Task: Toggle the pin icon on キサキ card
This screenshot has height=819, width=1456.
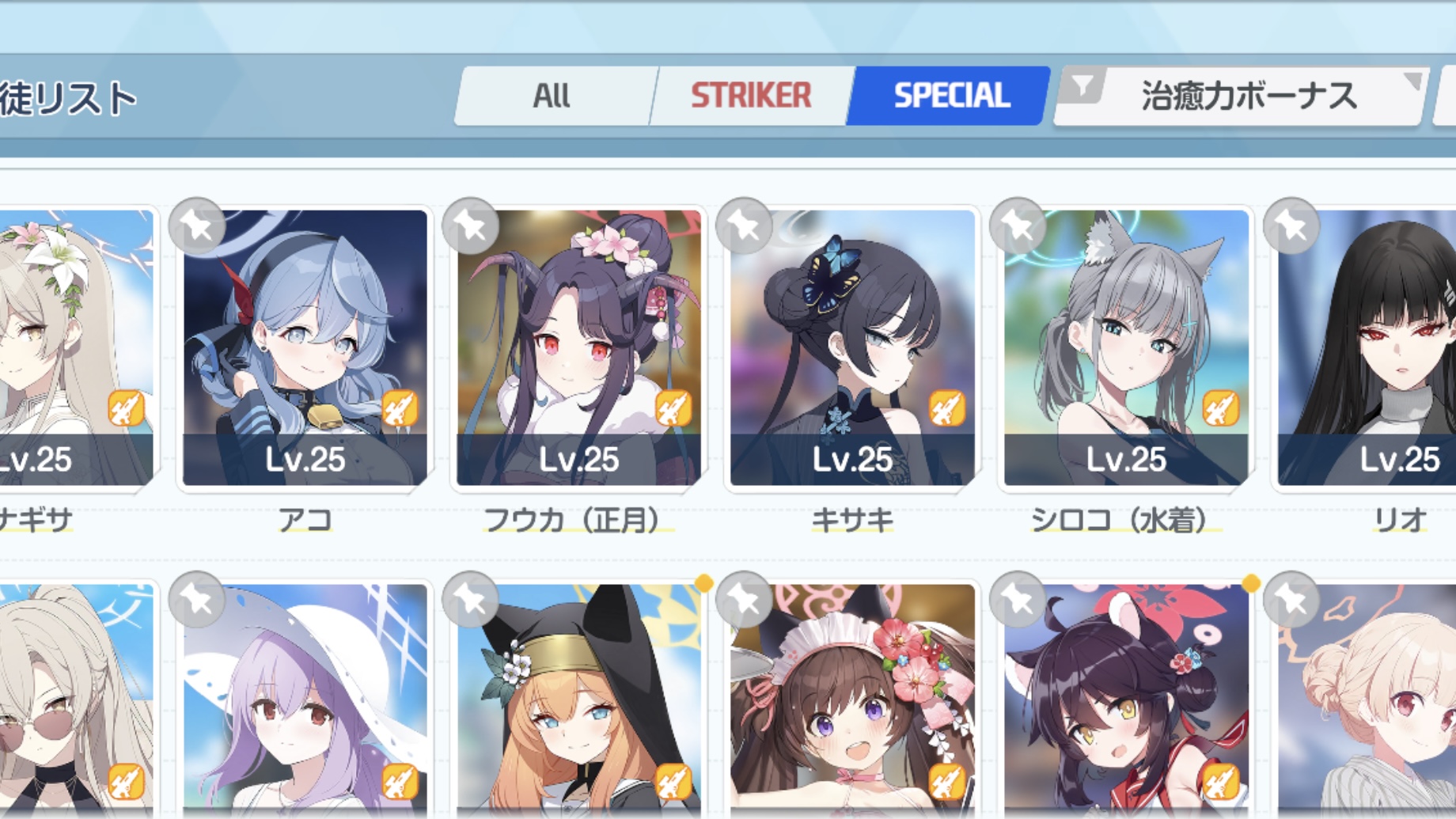Action: [744, 227]
